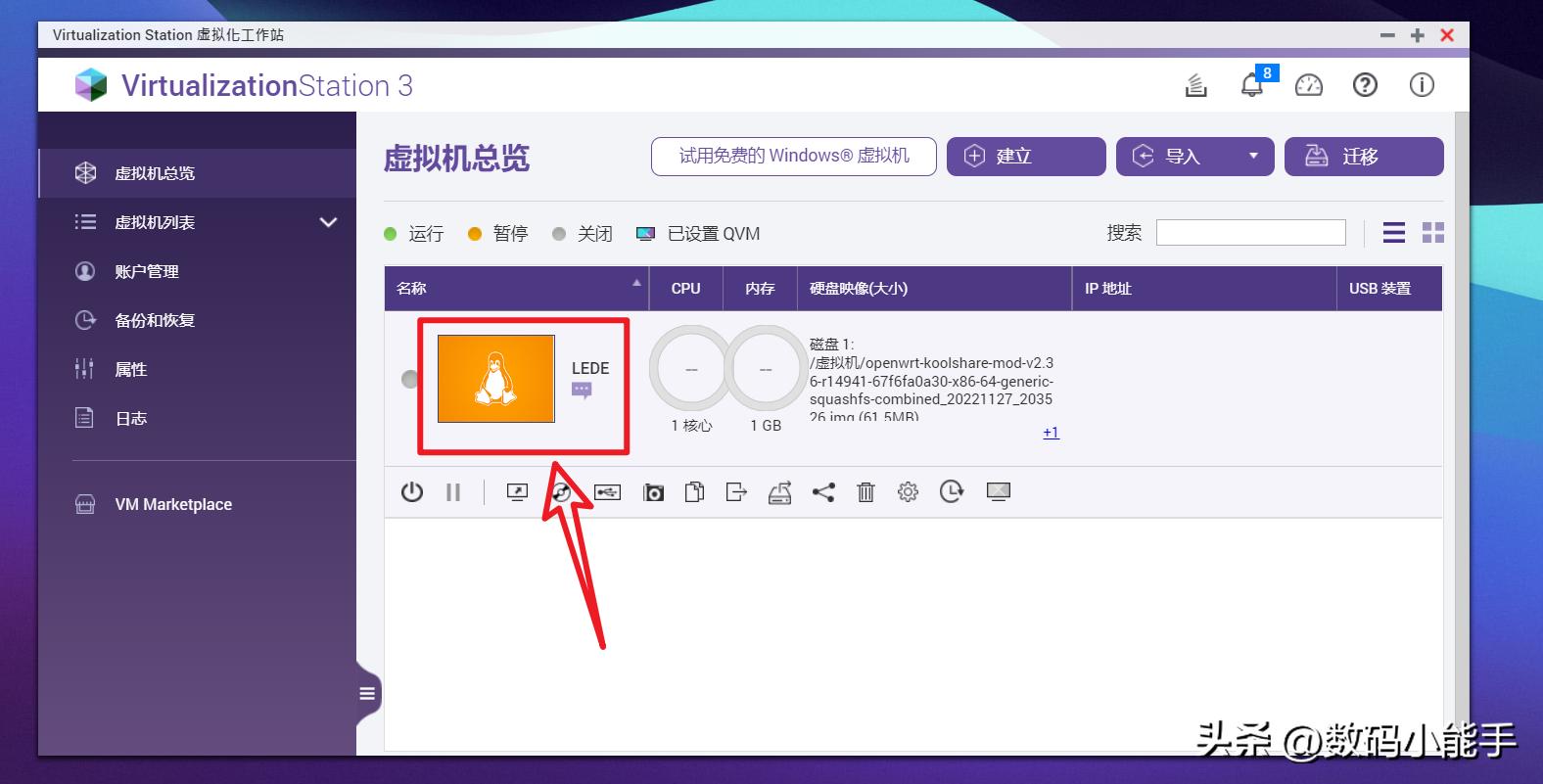This screenshot has height=784, width=1543.
Task: Share the VM using share icon
Action: [x=823, y=491]
